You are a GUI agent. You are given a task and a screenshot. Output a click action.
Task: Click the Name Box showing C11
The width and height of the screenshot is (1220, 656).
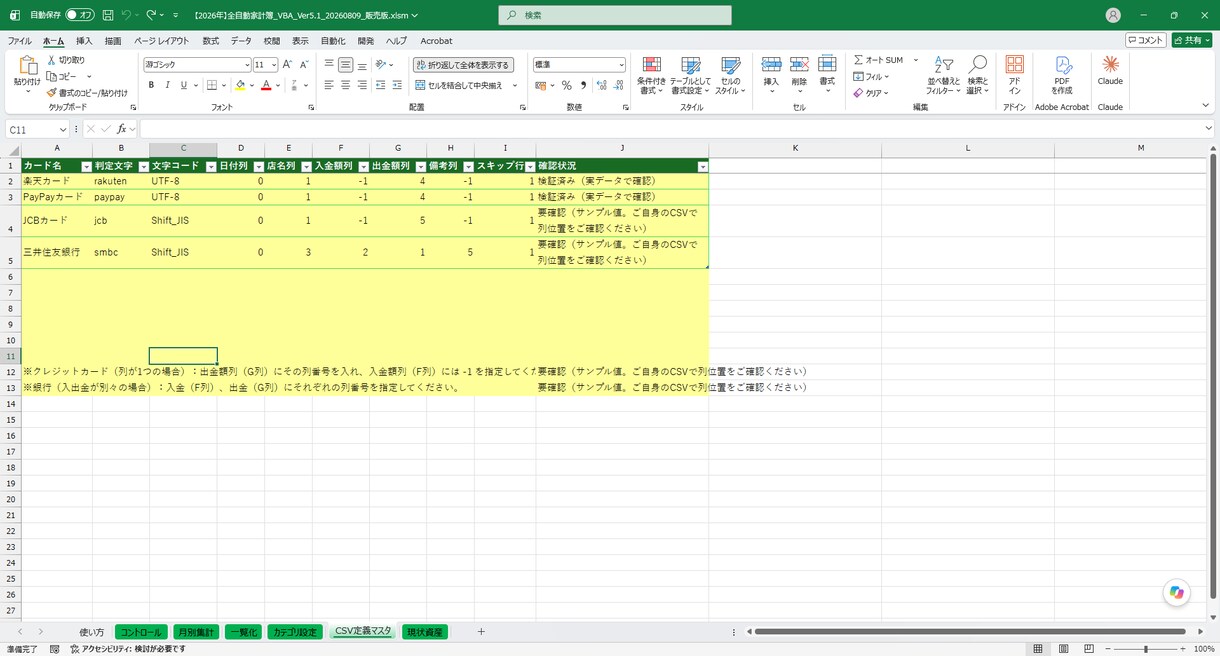(37, 129)
